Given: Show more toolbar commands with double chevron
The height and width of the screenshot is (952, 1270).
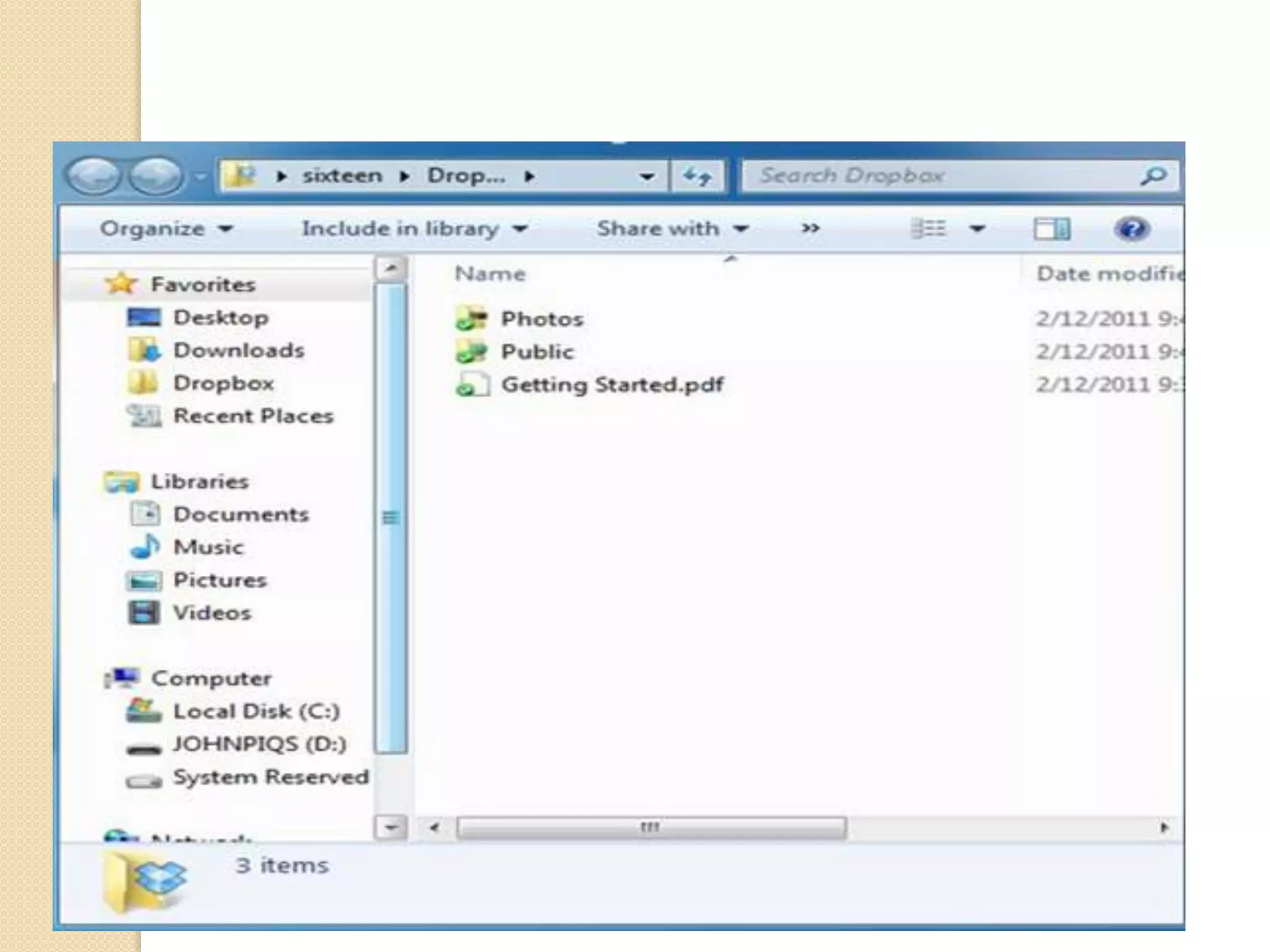Looking at the screenshot, I should tap(810, 229).
